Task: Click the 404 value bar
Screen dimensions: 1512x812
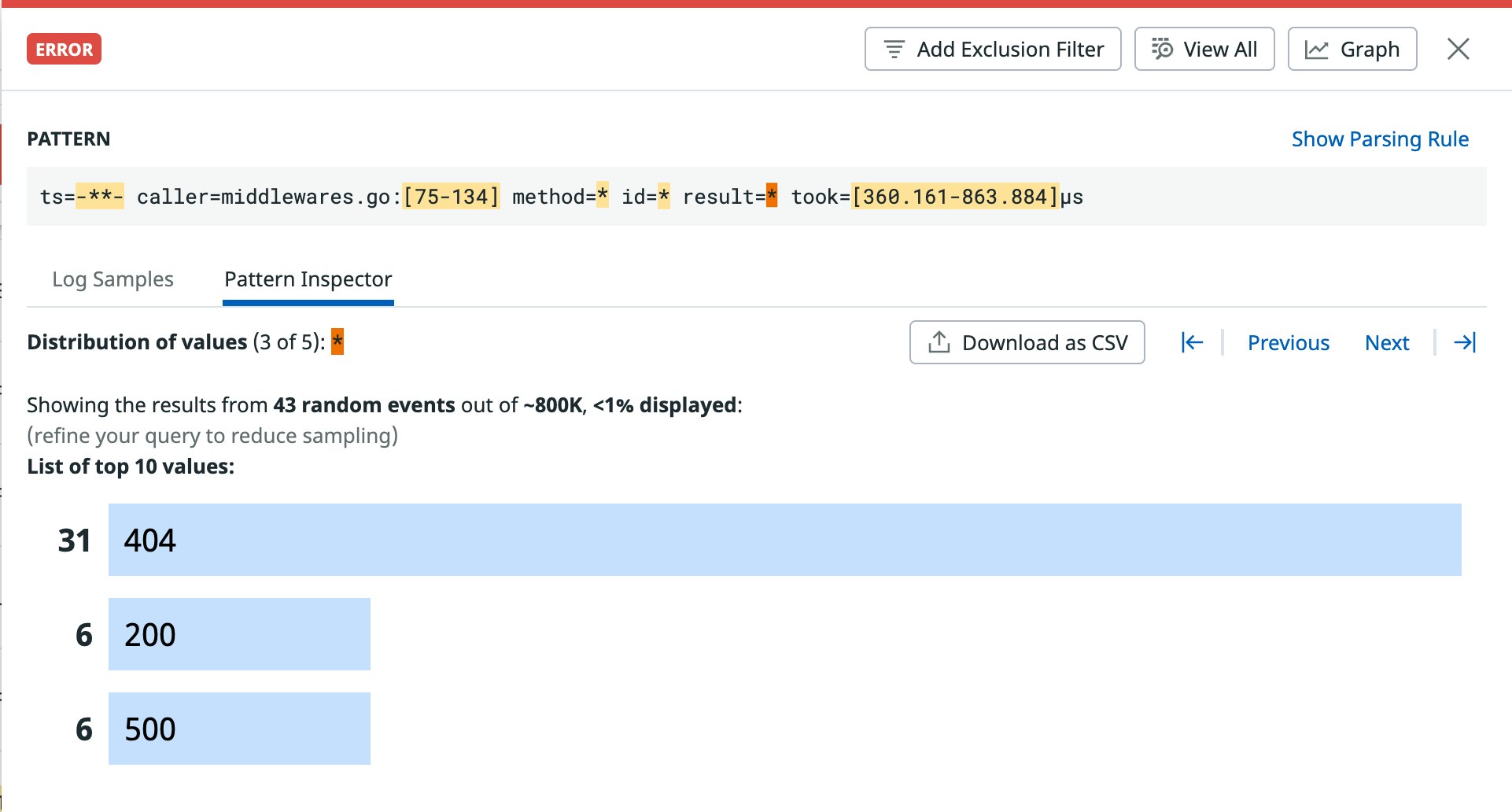Action: tap(784, 540)
